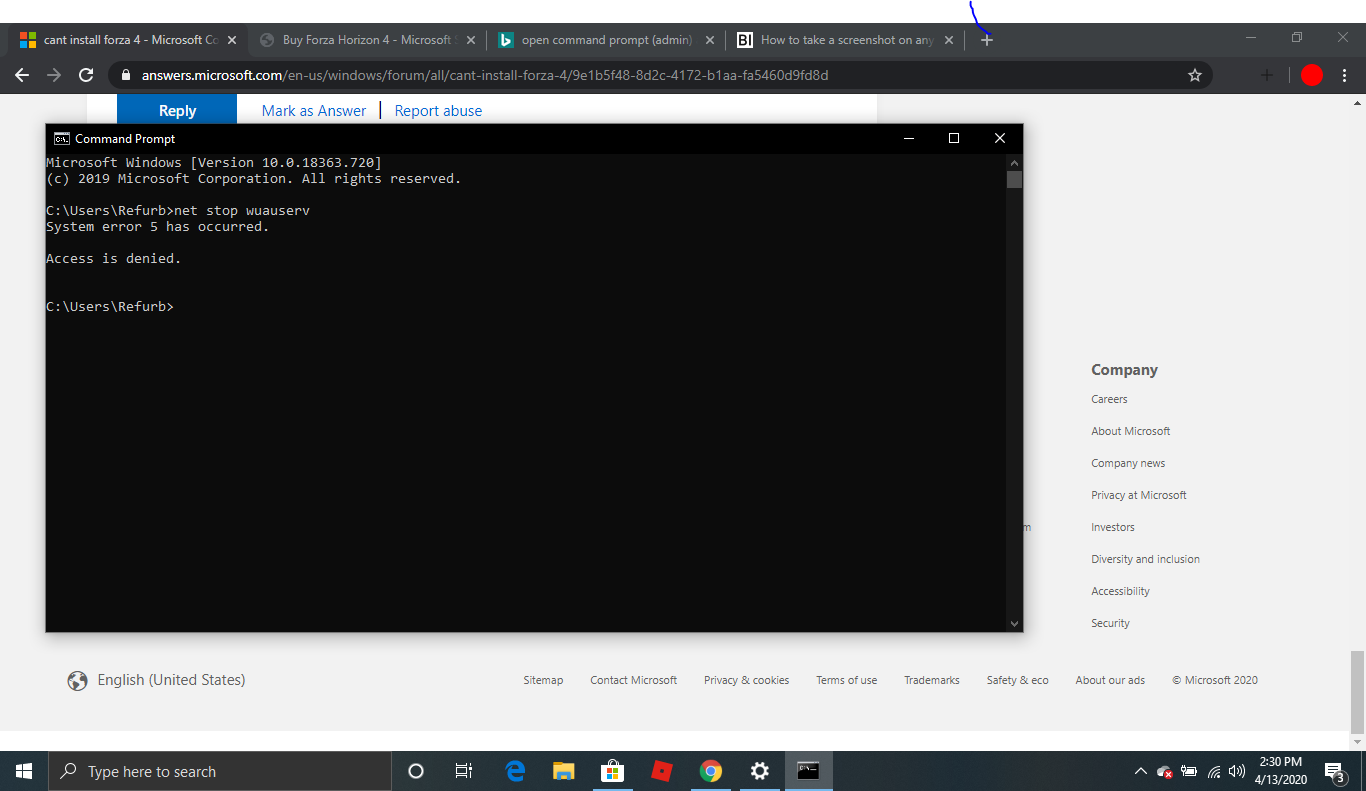The width and height of the screenshot is (1366, 791).
Task: Close the 'Buy Forza Horizon 4' tab
Action: point(471,40)
